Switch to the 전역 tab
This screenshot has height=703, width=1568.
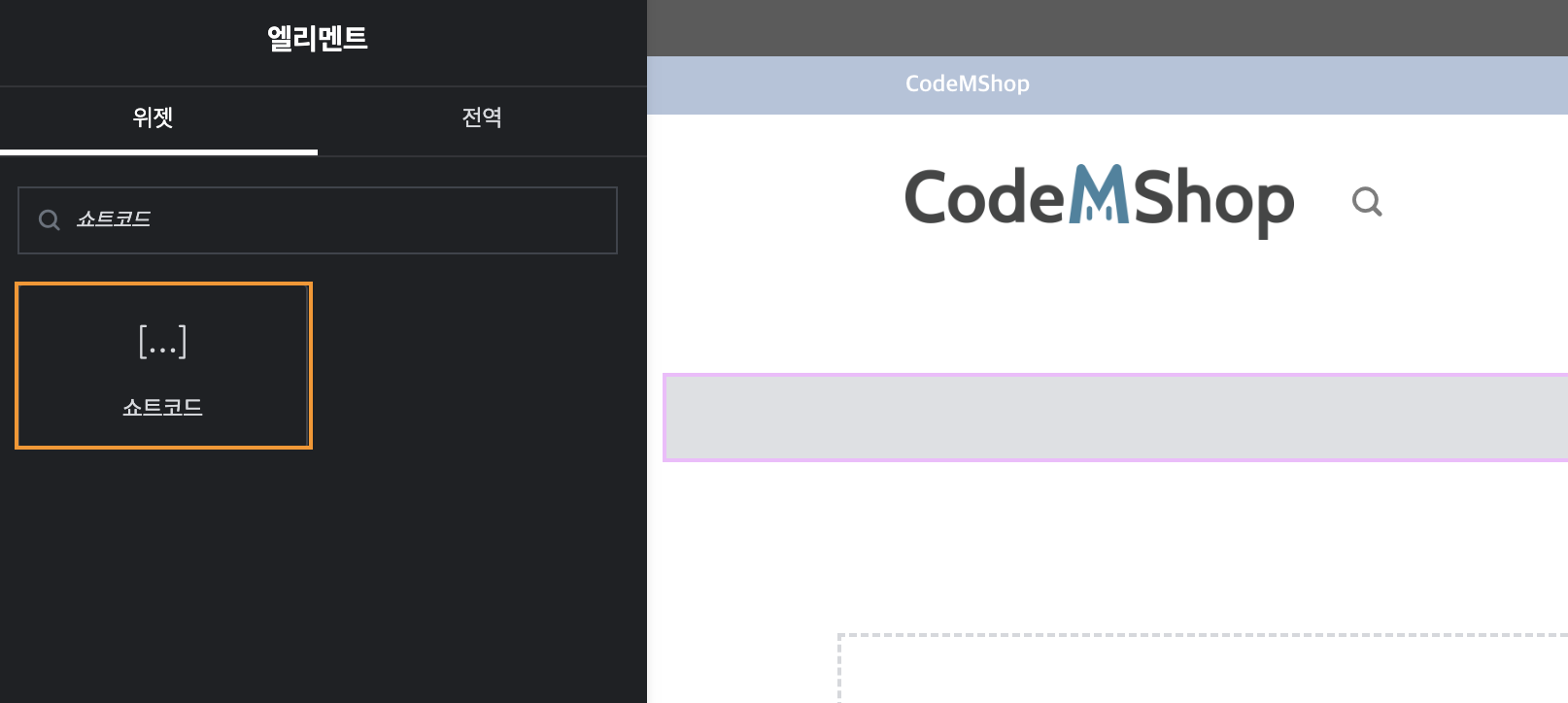[x=482, y=120]
